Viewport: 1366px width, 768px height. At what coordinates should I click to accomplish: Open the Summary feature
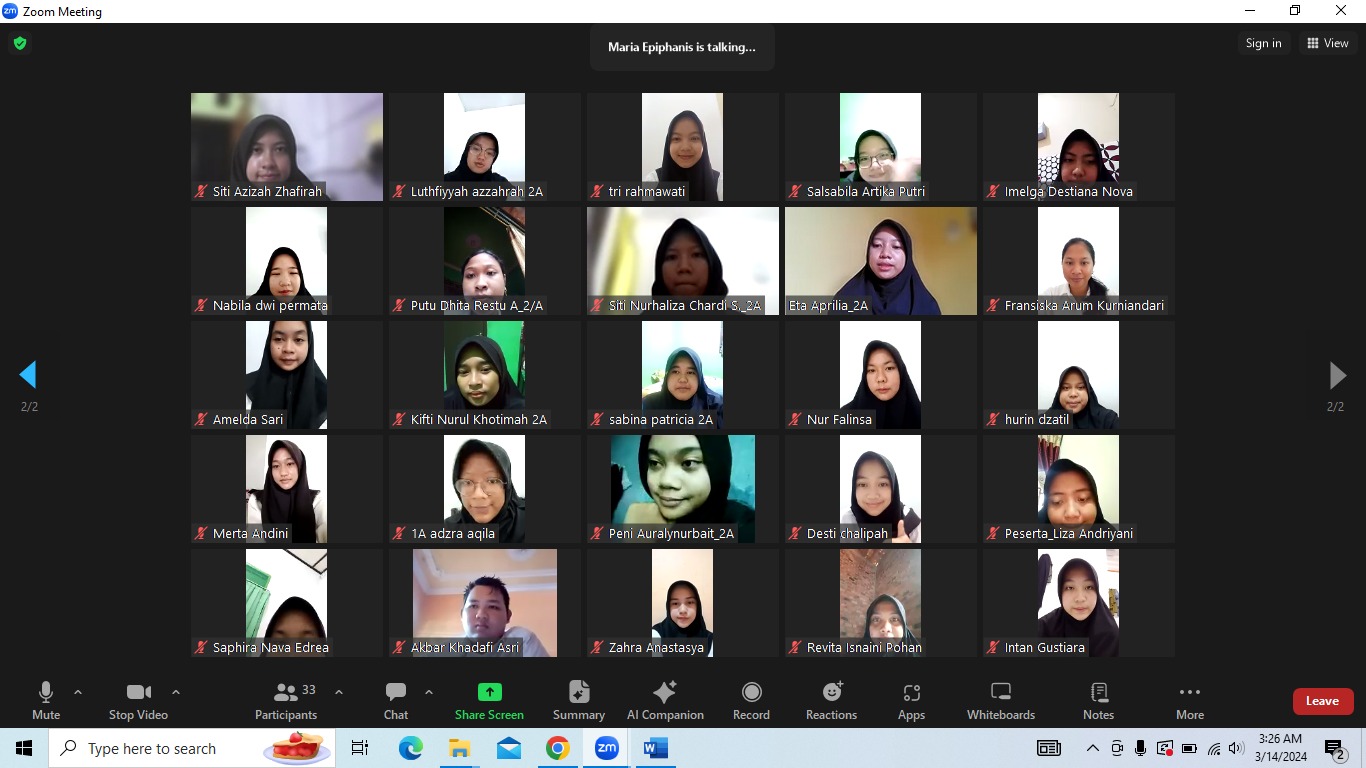point(578,700)
